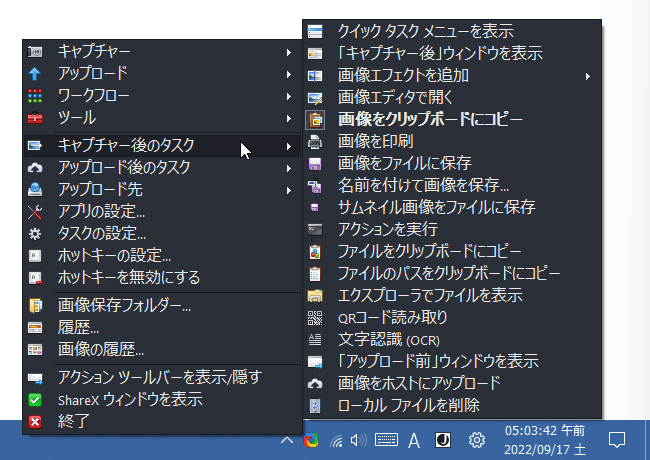This screenshot has height=460, width=650.
Task: Click the colored grid icon beside ワークフロー
Action: 35,96
